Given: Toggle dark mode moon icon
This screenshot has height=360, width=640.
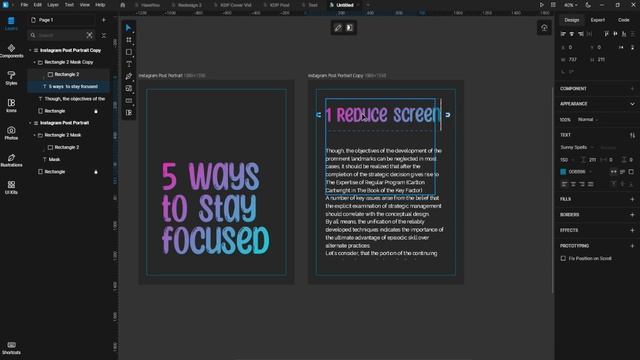Looking at the screenshot, I should click(x=588, y=5).
